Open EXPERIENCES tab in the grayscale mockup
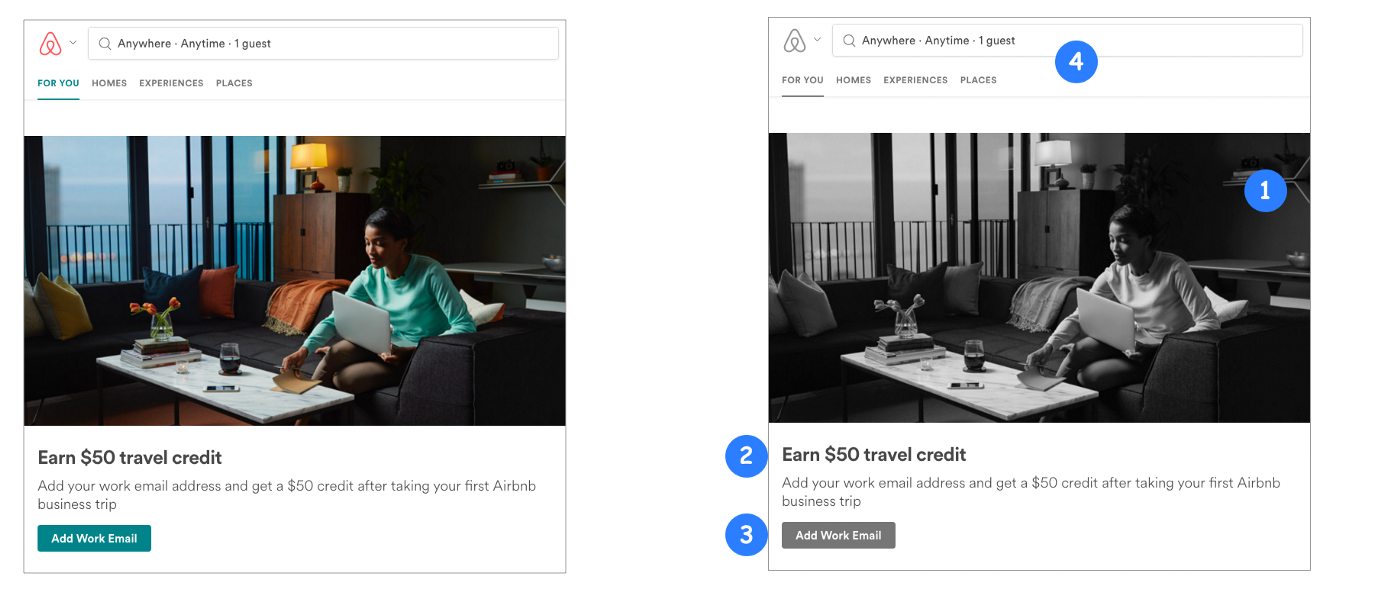Viewport: 1400px width, 595px height. (915, 80)
